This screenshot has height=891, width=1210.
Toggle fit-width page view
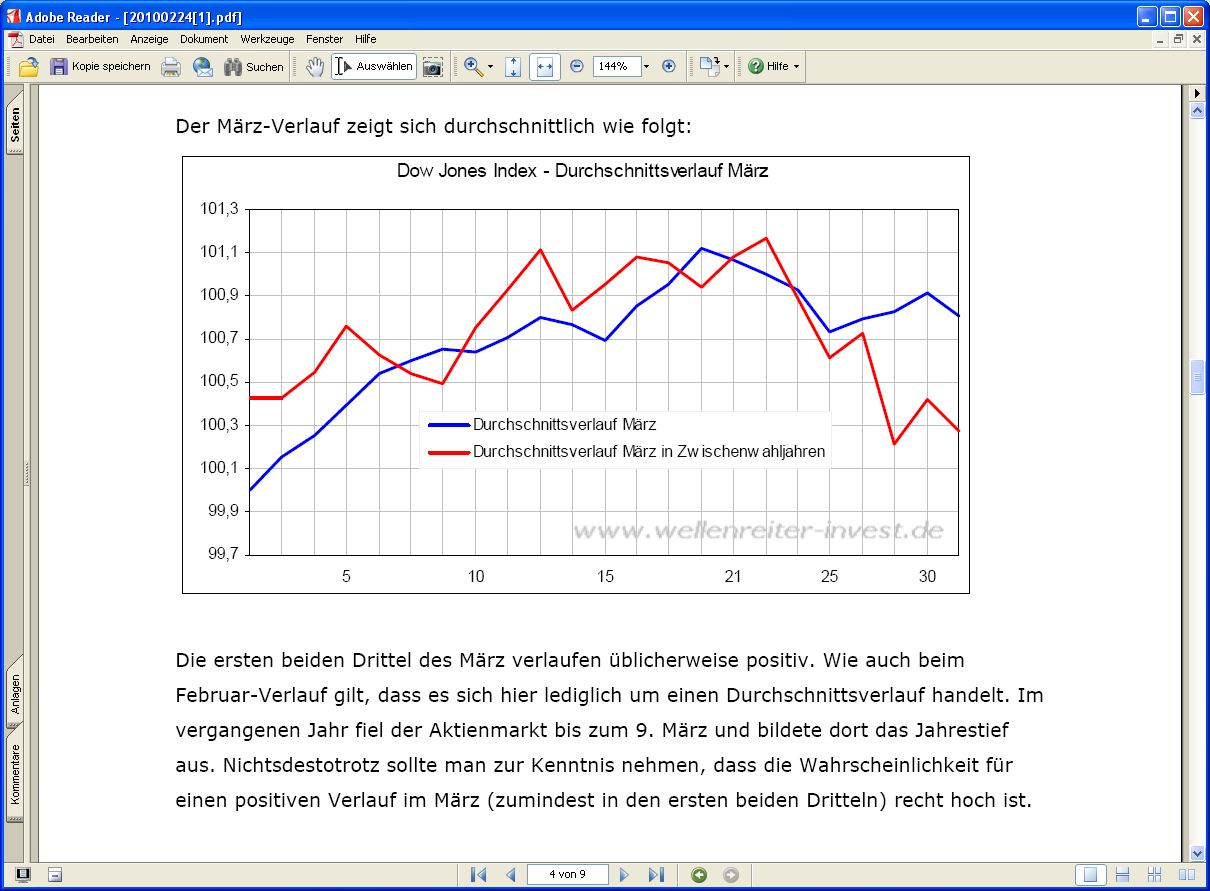(545, 67)
